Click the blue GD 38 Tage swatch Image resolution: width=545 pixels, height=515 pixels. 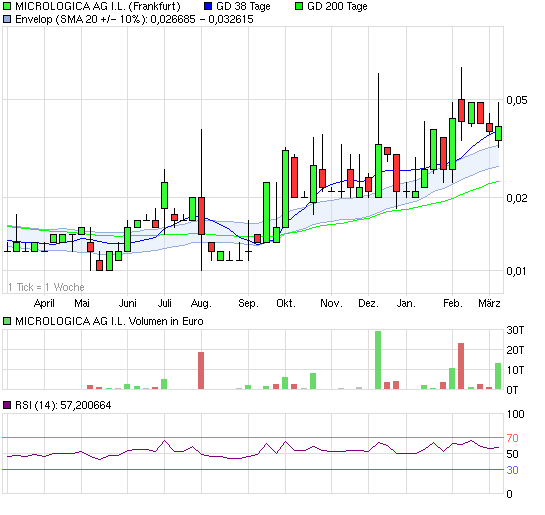[208, 6]
